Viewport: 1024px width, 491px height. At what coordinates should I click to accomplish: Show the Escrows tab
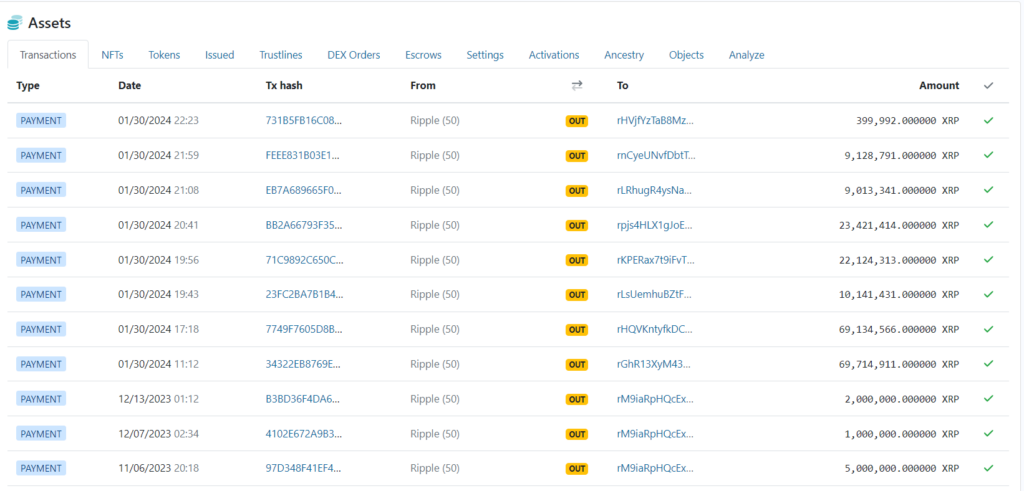pos(423,55)
